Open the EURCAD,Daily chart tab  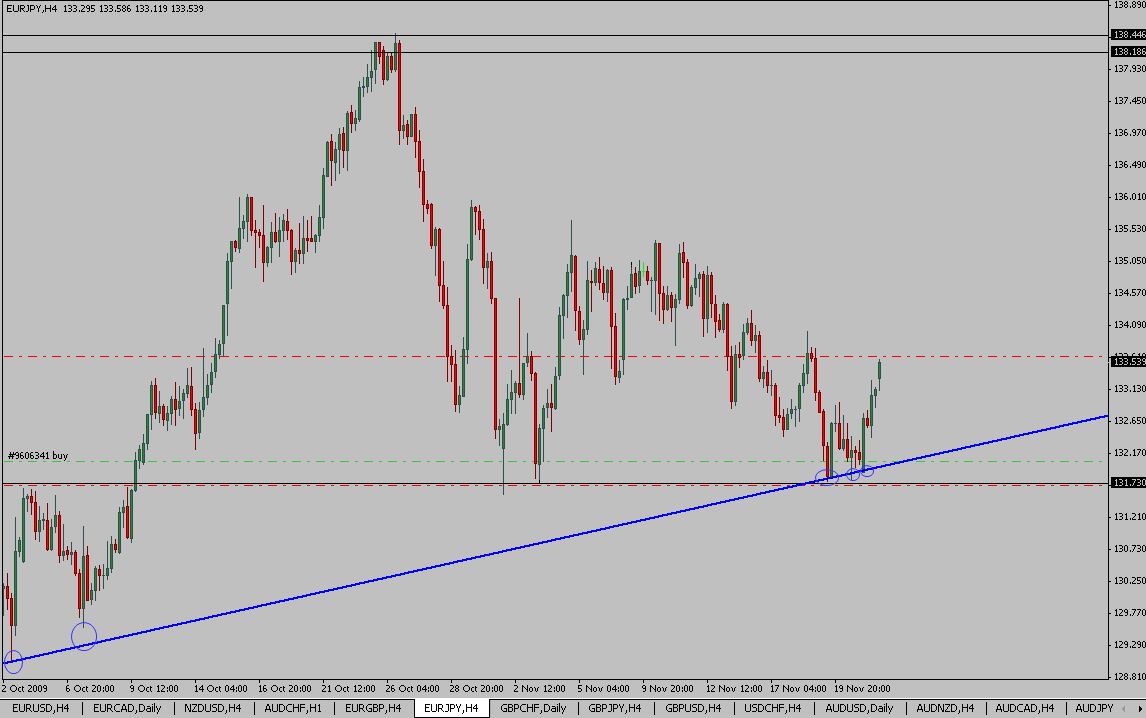point(127,708)
